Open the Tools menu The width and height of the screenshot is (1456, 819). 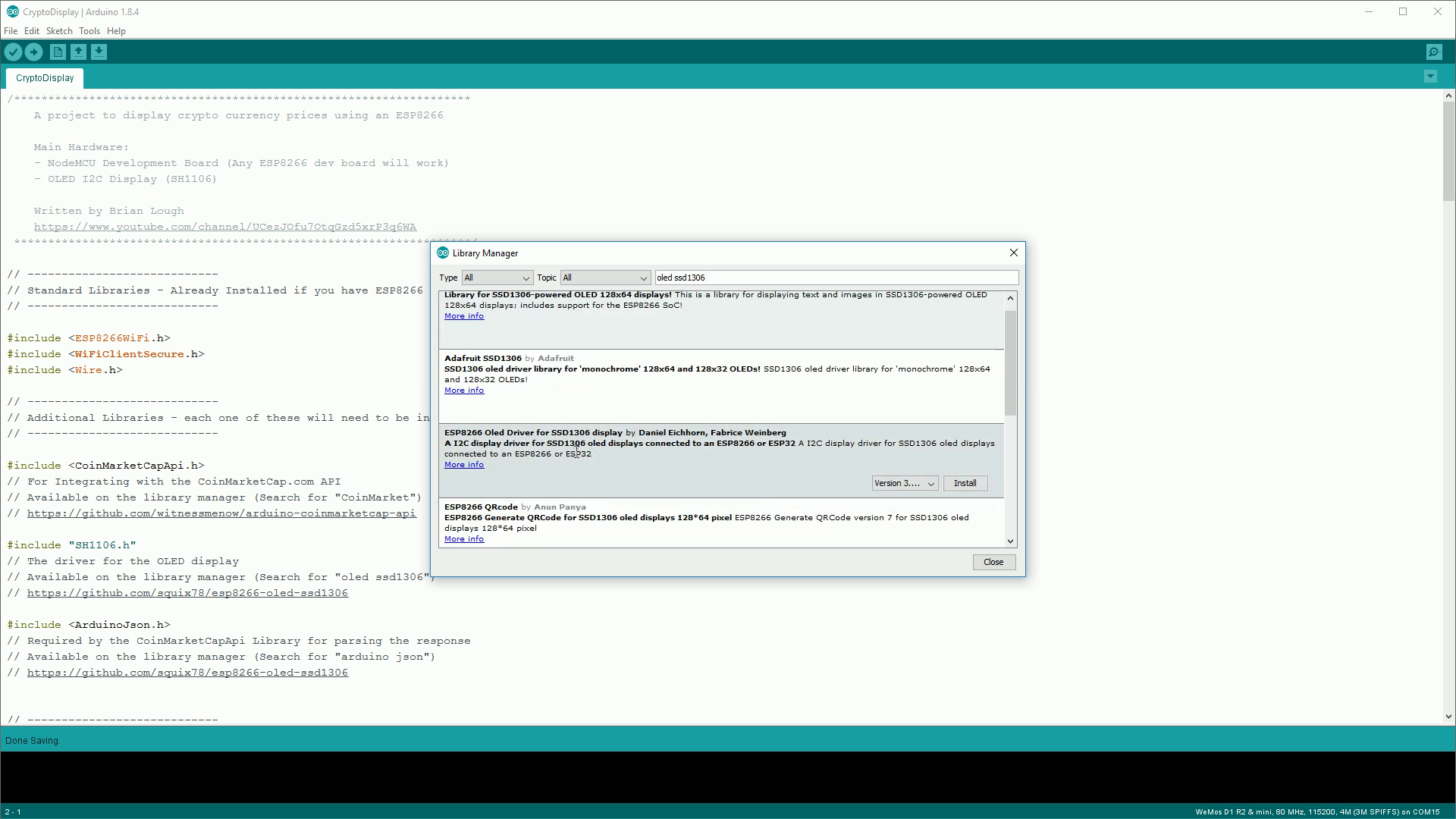[89, 31]
